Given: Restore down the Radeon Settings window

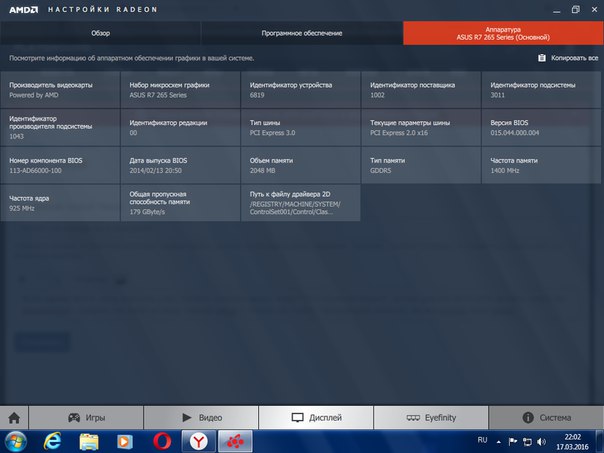Looking at the screenshot, I should tap(575, 10).
